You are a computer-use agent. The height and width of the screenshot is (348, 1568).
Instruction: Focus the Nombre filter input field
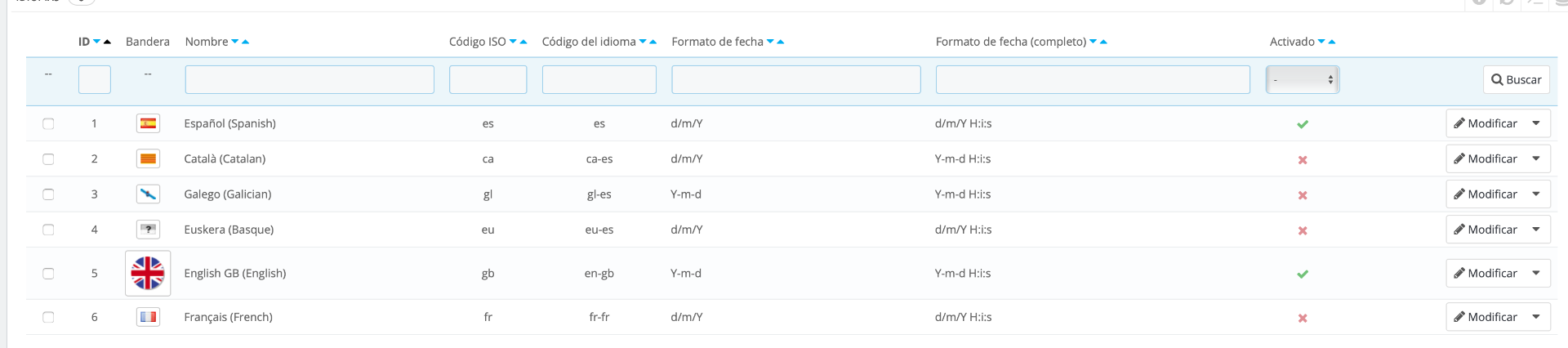tap(310, 79)
